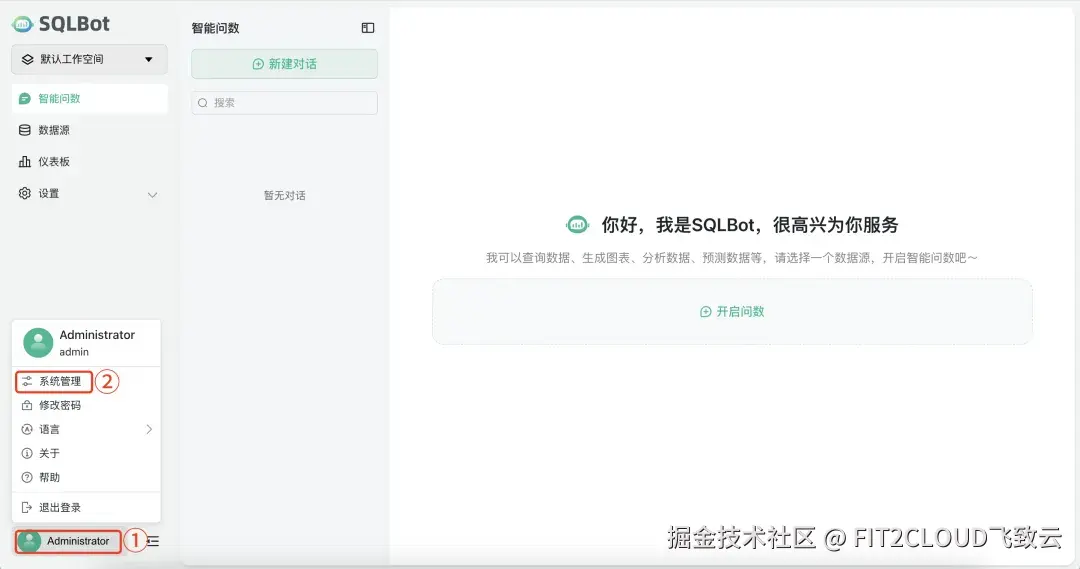This screenshot has width=1080, height=569.
Task: Collapse the chat list panel icon
Action: (x=368, y=28)
